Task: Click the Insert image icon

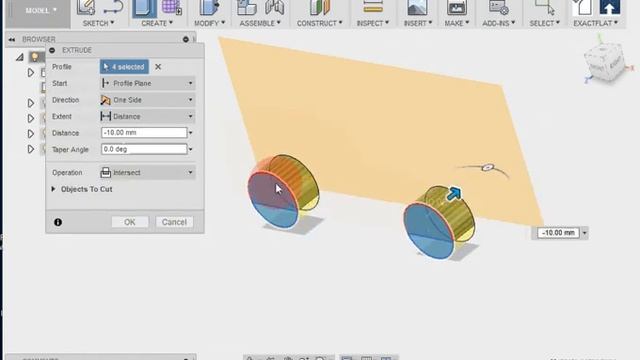Action: pos(417,7)
